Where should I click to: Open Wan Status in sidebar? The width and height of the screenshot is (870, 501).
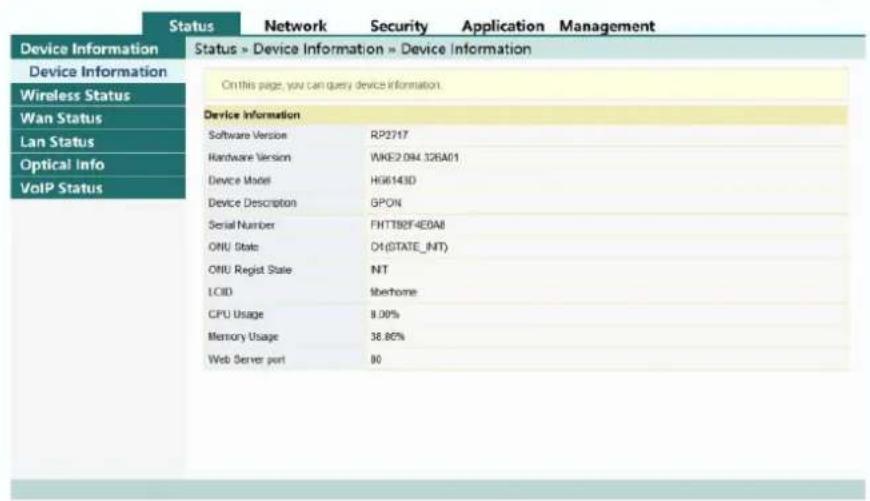tap(98, 118)
